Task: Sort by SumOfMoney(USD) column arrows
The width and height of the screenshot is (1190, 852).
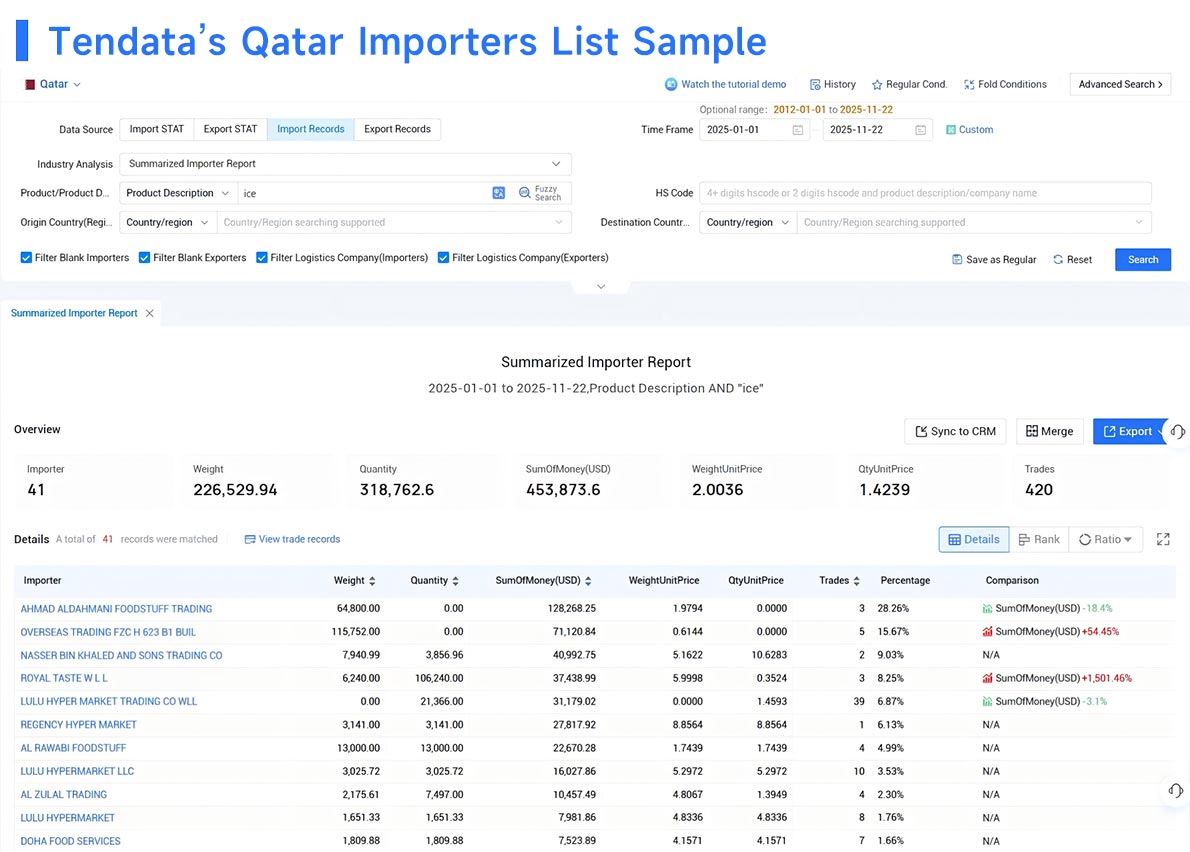Action: [588, 580]
